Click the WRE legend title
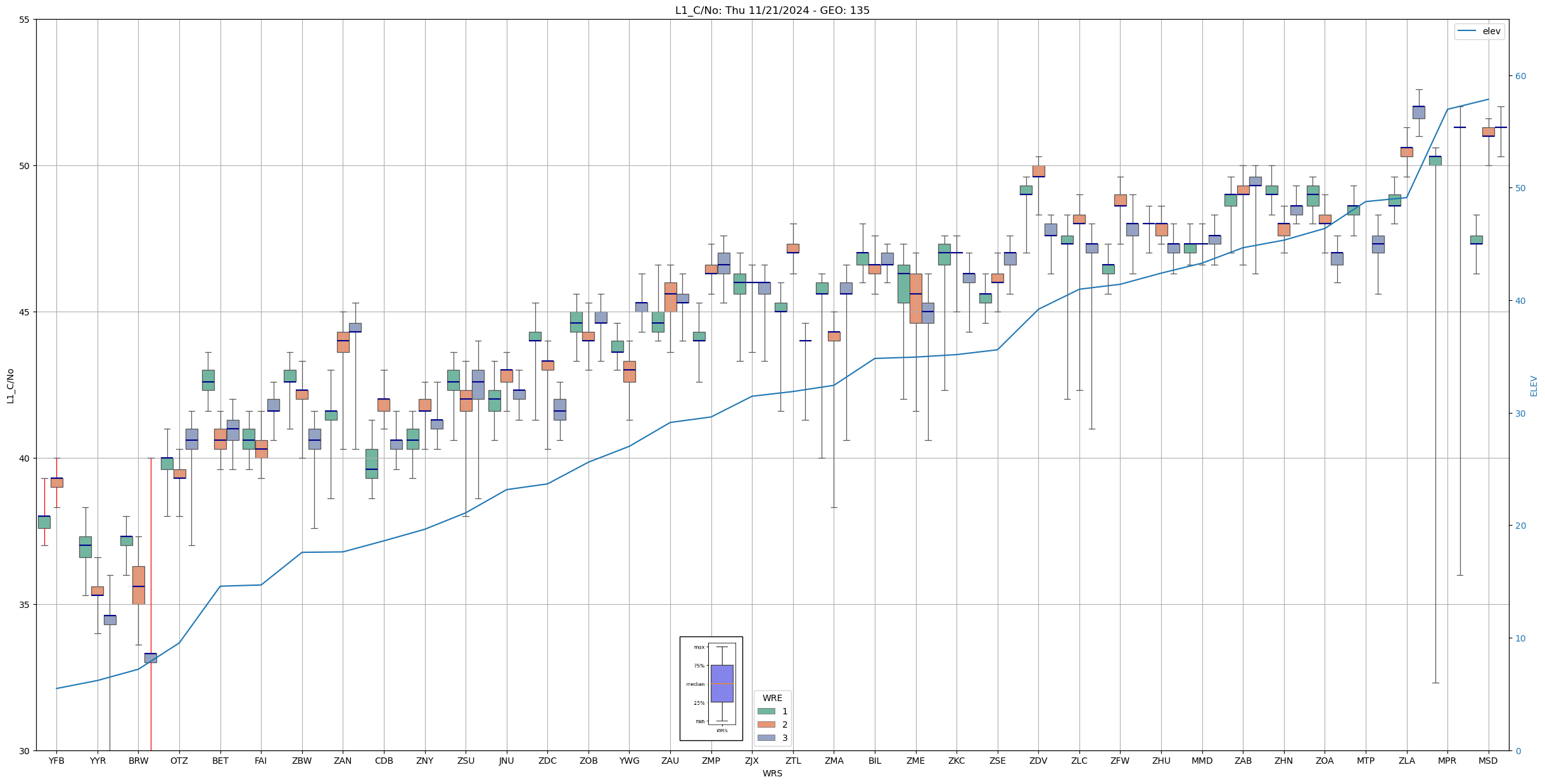The width and height of the screenshot is (1545, 784). (x=772, y=698)
